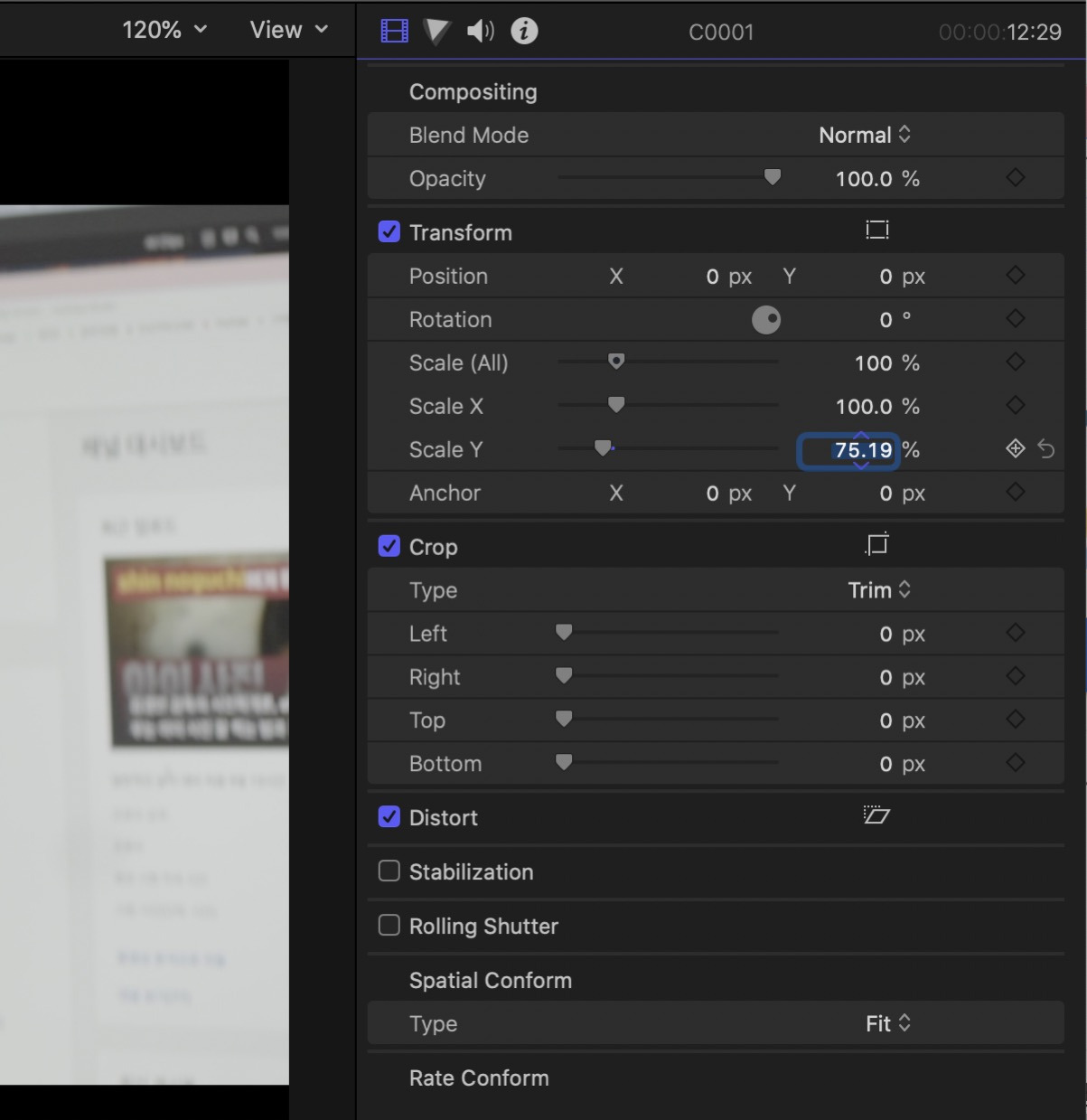
Task: Open the 120% viewer zoom dropdown
Action: [x=164, y=30]
